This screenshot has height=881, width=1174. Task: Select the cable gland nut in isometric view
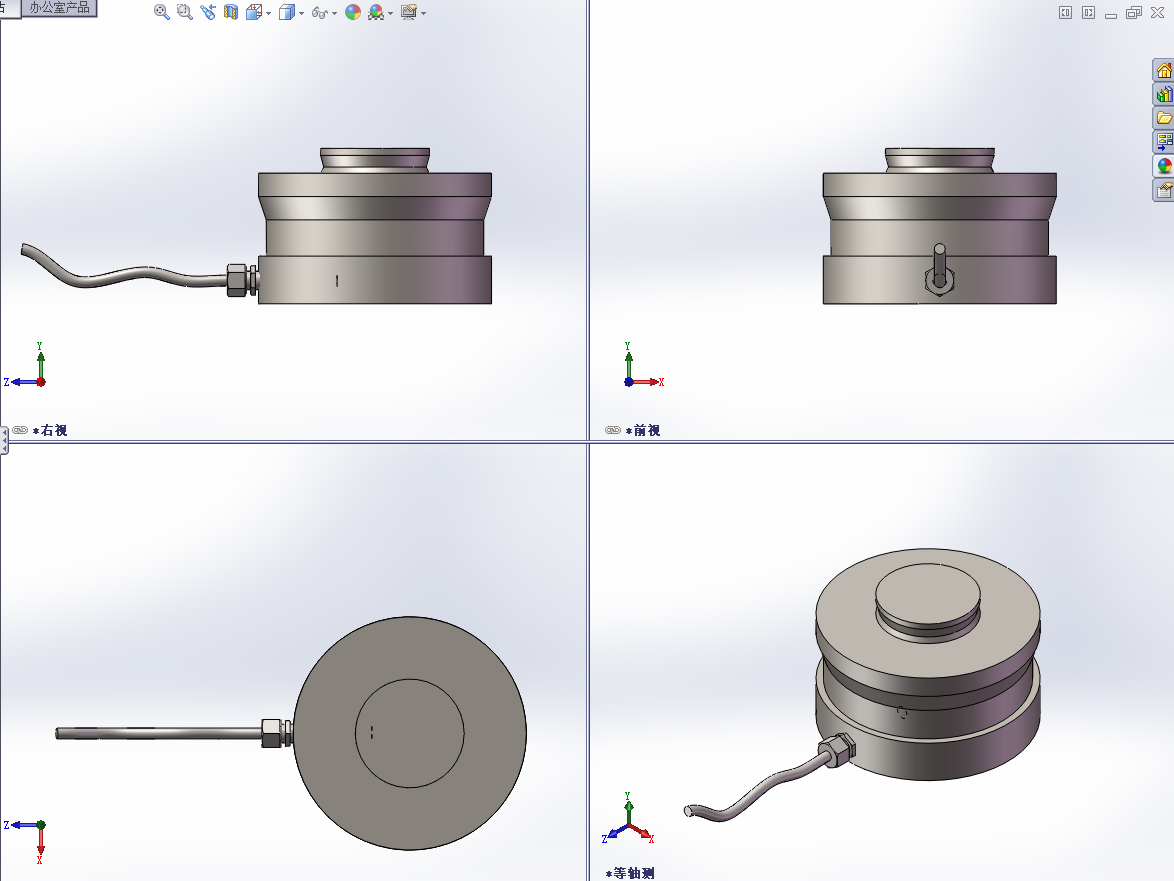(838, 749)
